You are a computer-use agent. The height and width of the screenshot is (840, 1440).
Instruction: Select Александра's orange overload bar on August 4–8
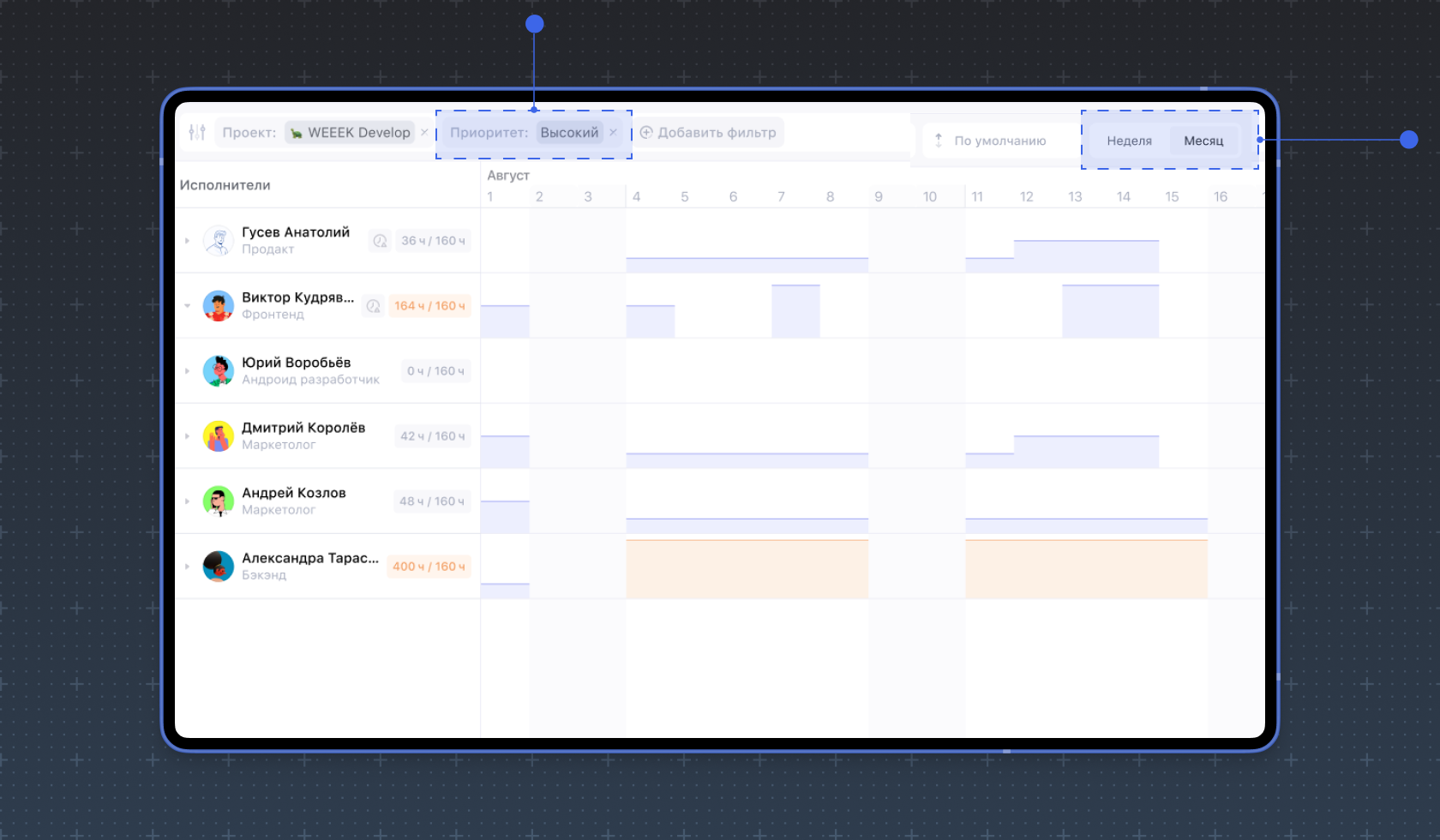tap(747, 569)
